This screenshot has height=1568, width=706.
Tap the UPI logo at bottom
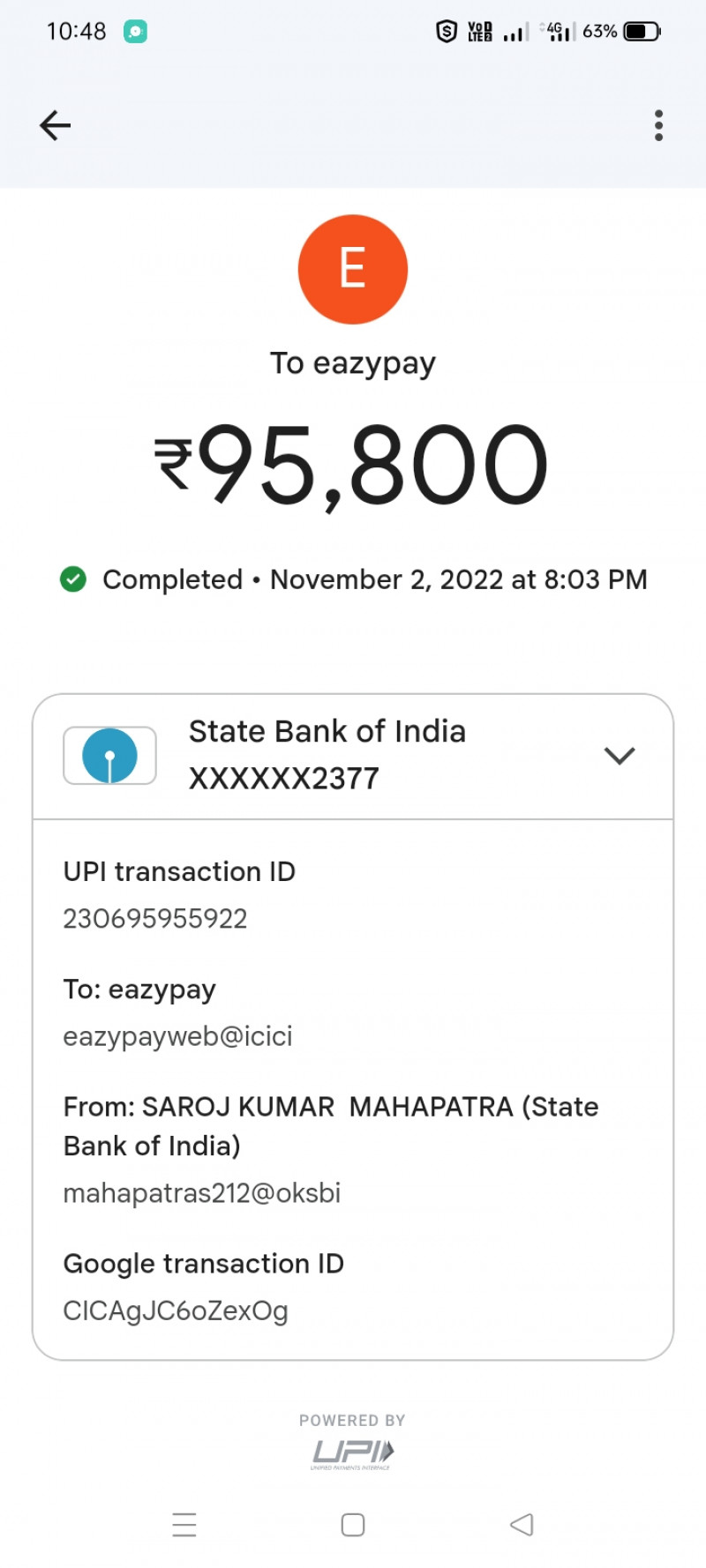pyautogui.click(x=353, y=1452)
